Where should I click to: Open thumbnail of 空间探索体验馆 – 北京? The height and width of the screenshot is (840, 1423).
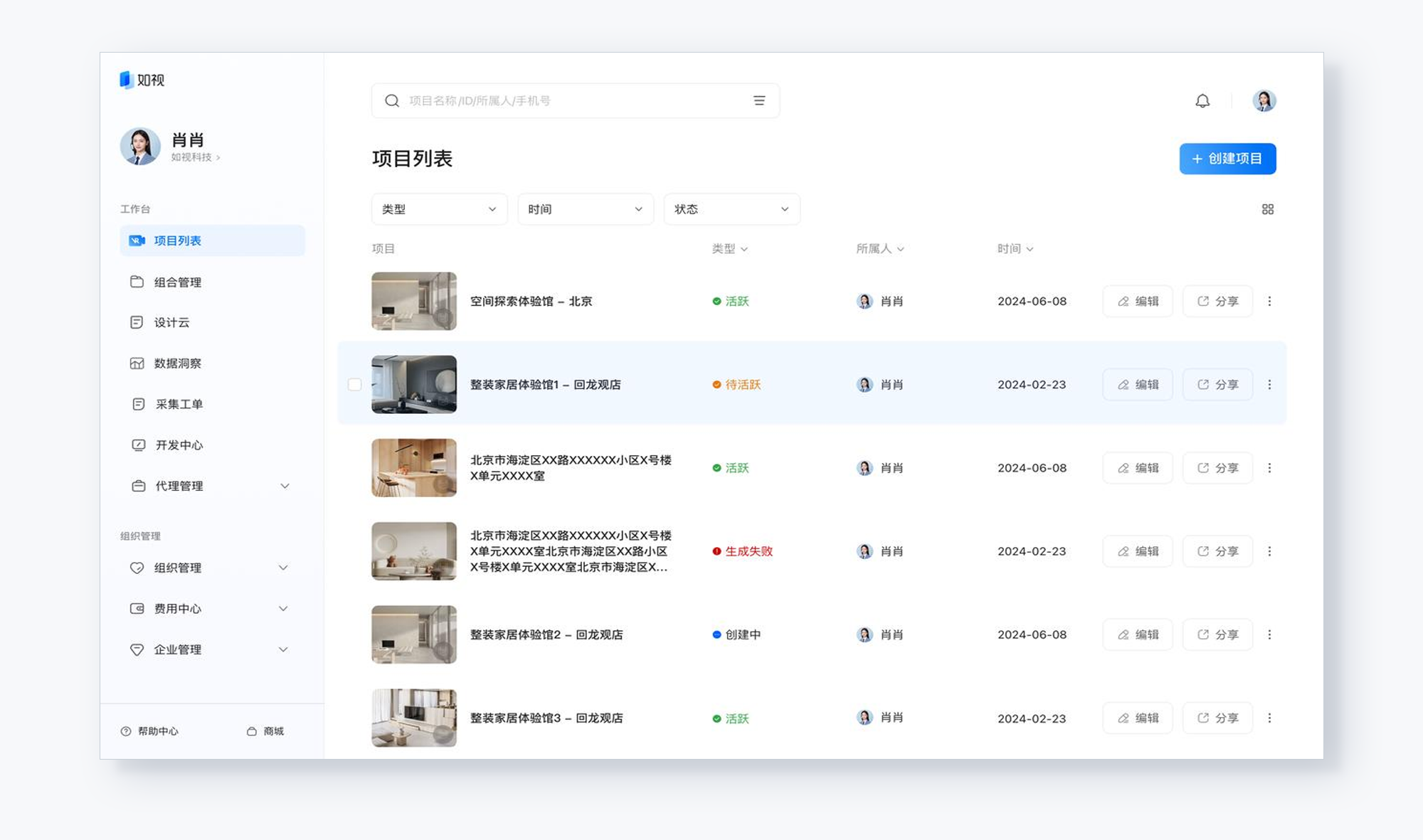414,302
